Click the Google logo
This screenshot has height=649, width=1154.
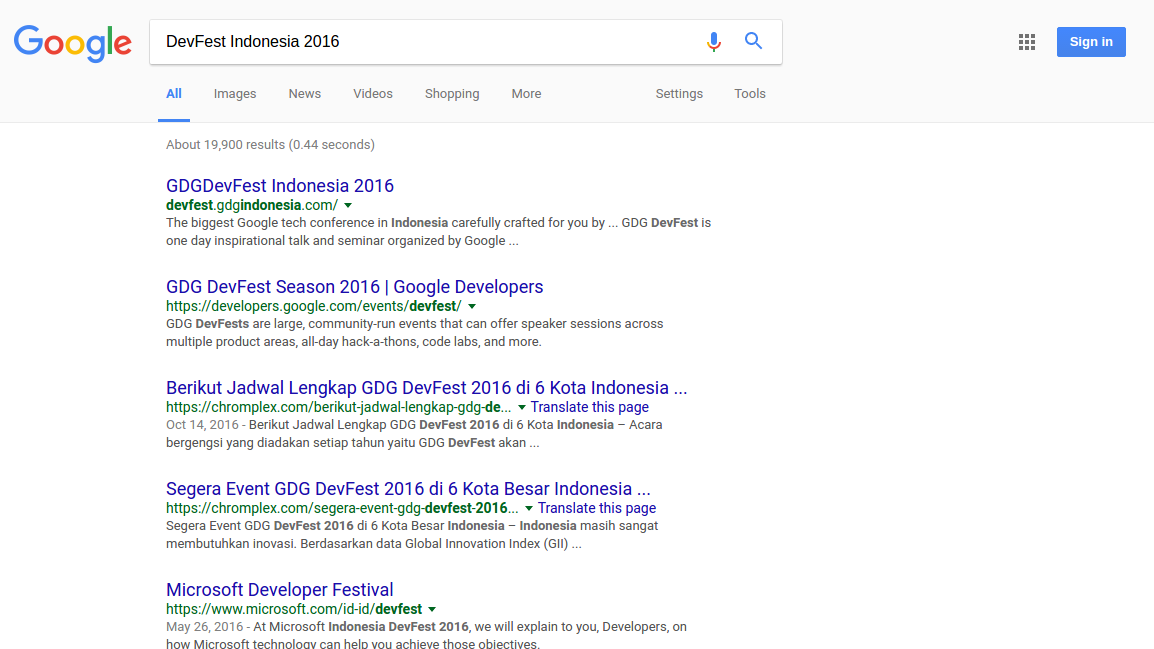[73, 43]
